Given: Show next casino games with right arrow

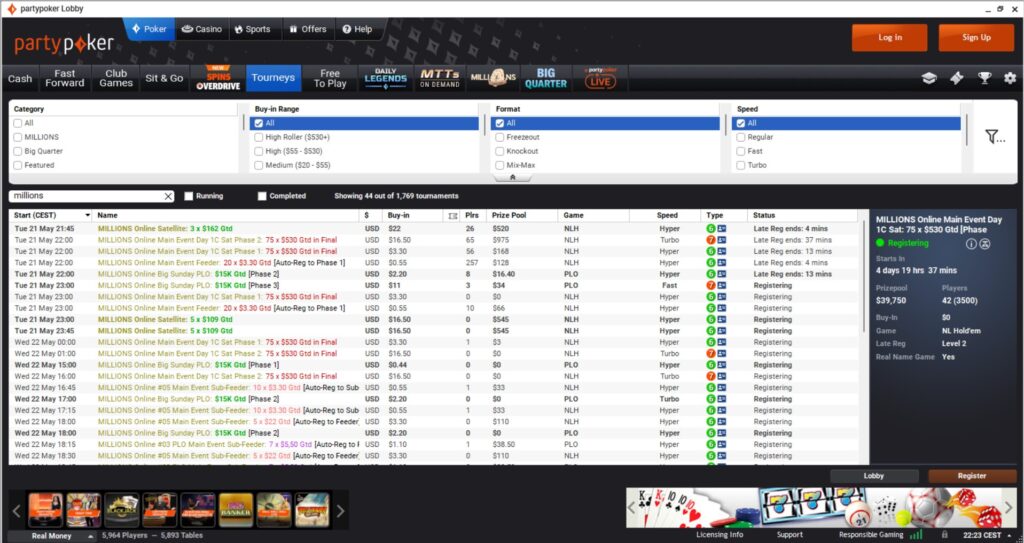Looking at the screenshot, I should point(340,511).
